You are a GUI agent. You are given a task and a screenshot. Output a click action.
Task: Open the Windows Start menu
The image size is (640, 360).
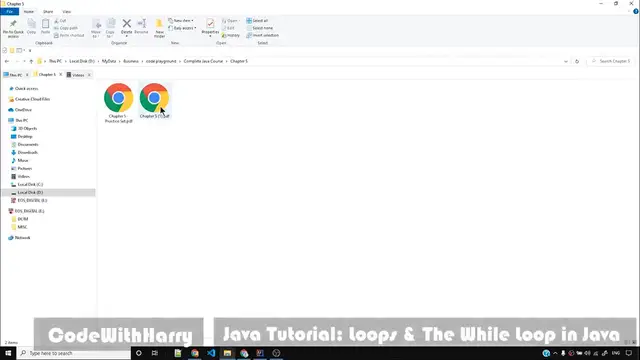point(8,353)
